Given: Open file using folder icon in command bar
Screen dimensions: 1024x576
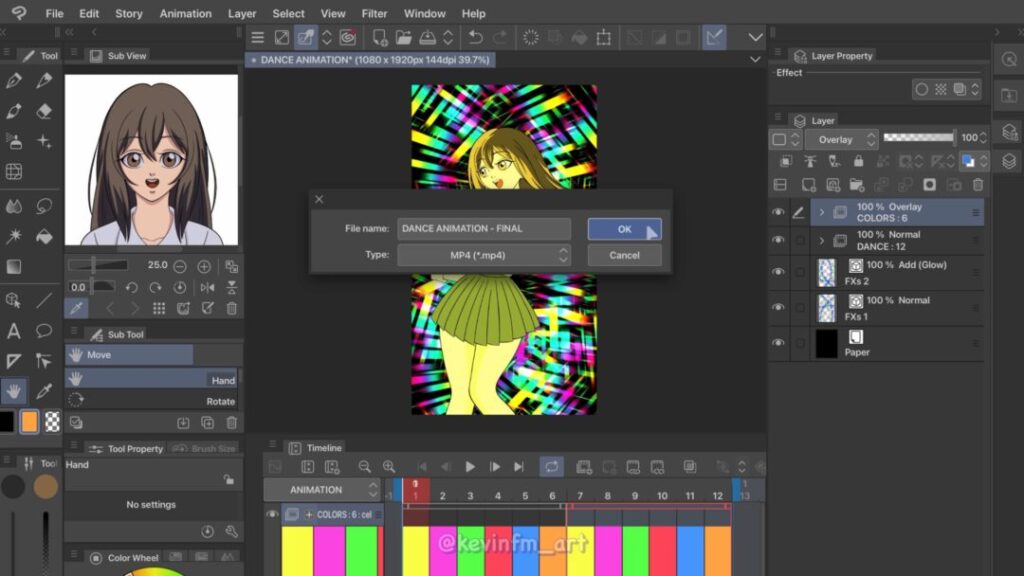Looking at the screenshot, I should click(404, 37).
